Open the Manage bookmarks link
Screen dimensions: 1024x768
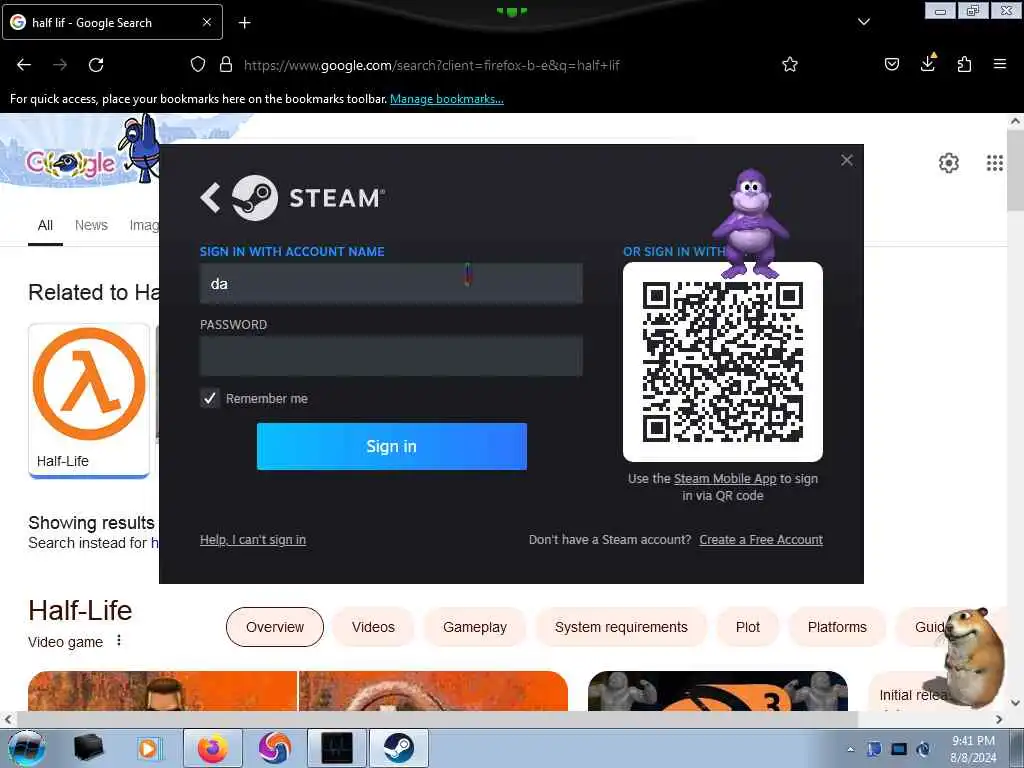(x=447, y=99)
